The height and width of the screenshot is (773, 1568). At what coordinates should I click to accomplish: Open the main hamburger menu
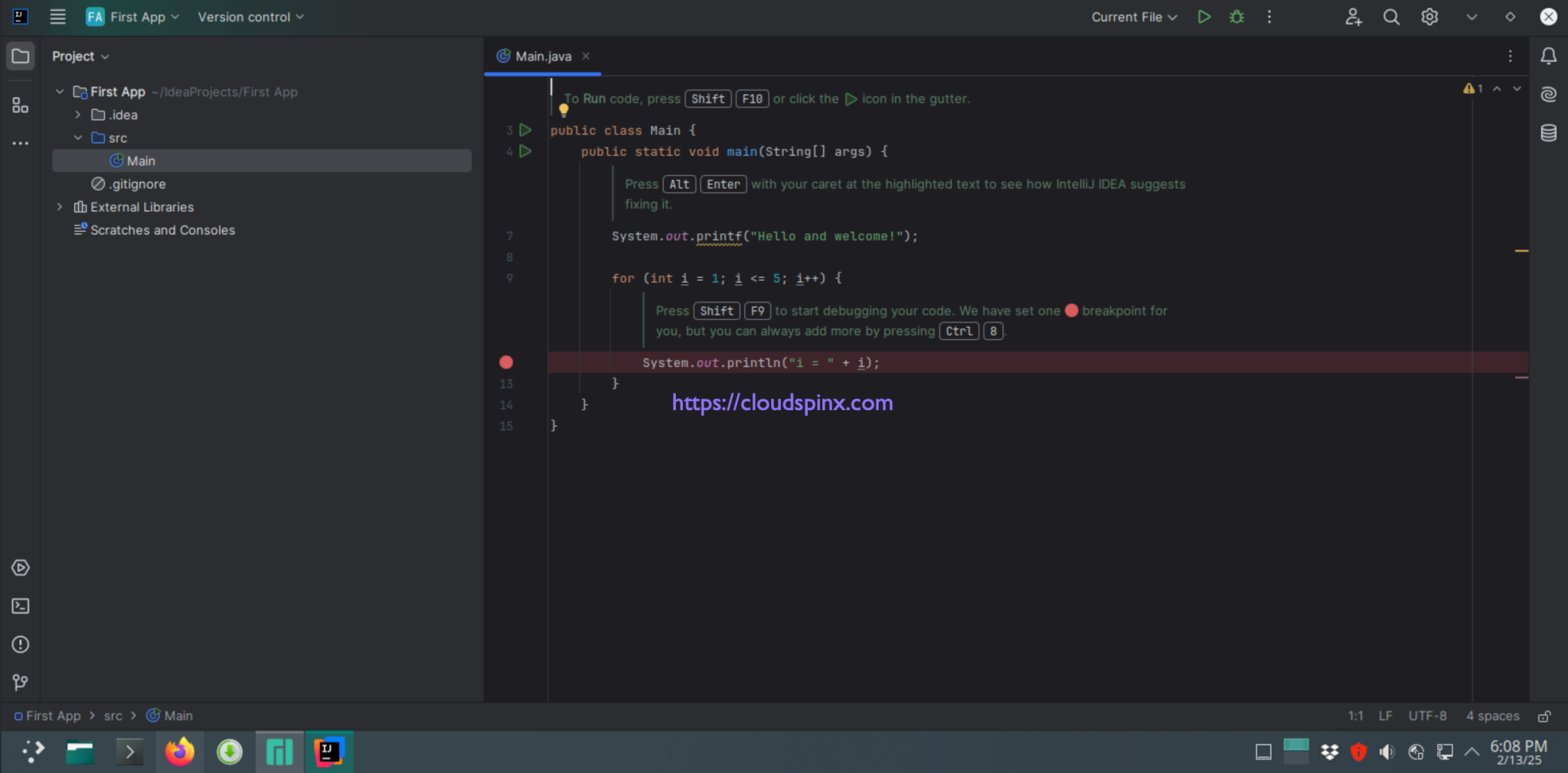pyautogui.click(x=57, y=16)
